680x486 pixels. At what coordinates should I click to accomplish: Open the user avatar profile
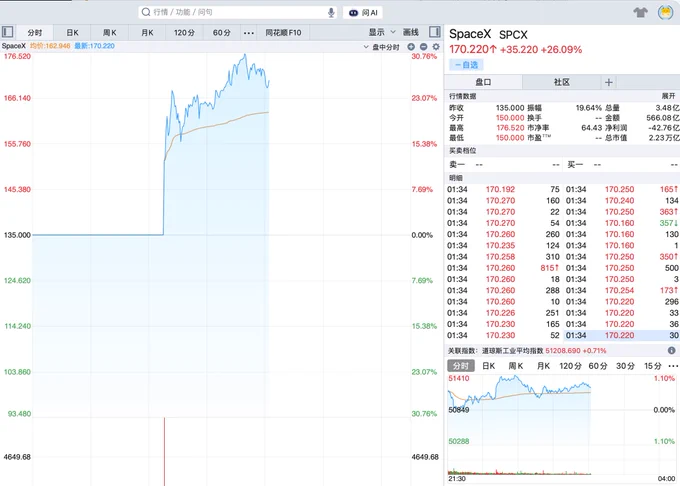click(x=665, y=13)
